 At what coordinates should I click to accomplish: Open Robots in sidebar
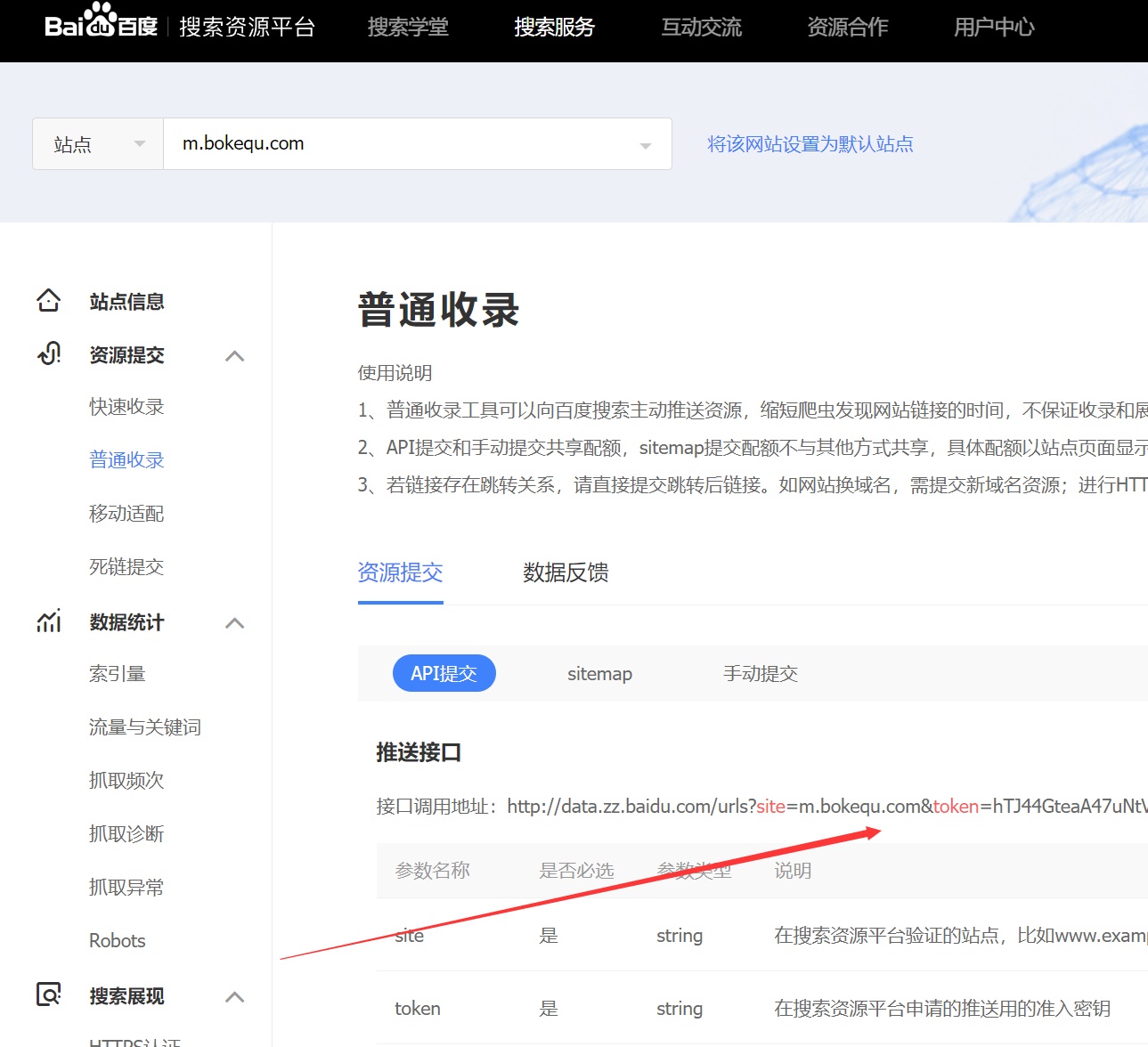tap(118, 941)
